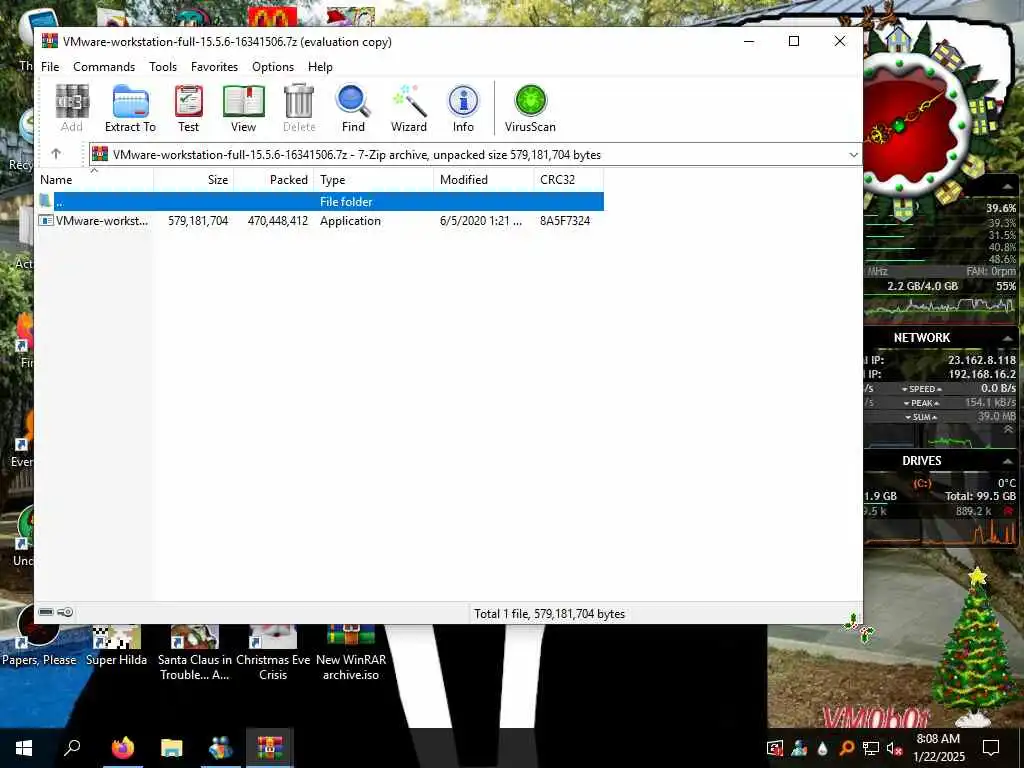Expand the double-chevron under network SUM
The height and width of the screenshot is (768, 1024).
point(1008,430)
